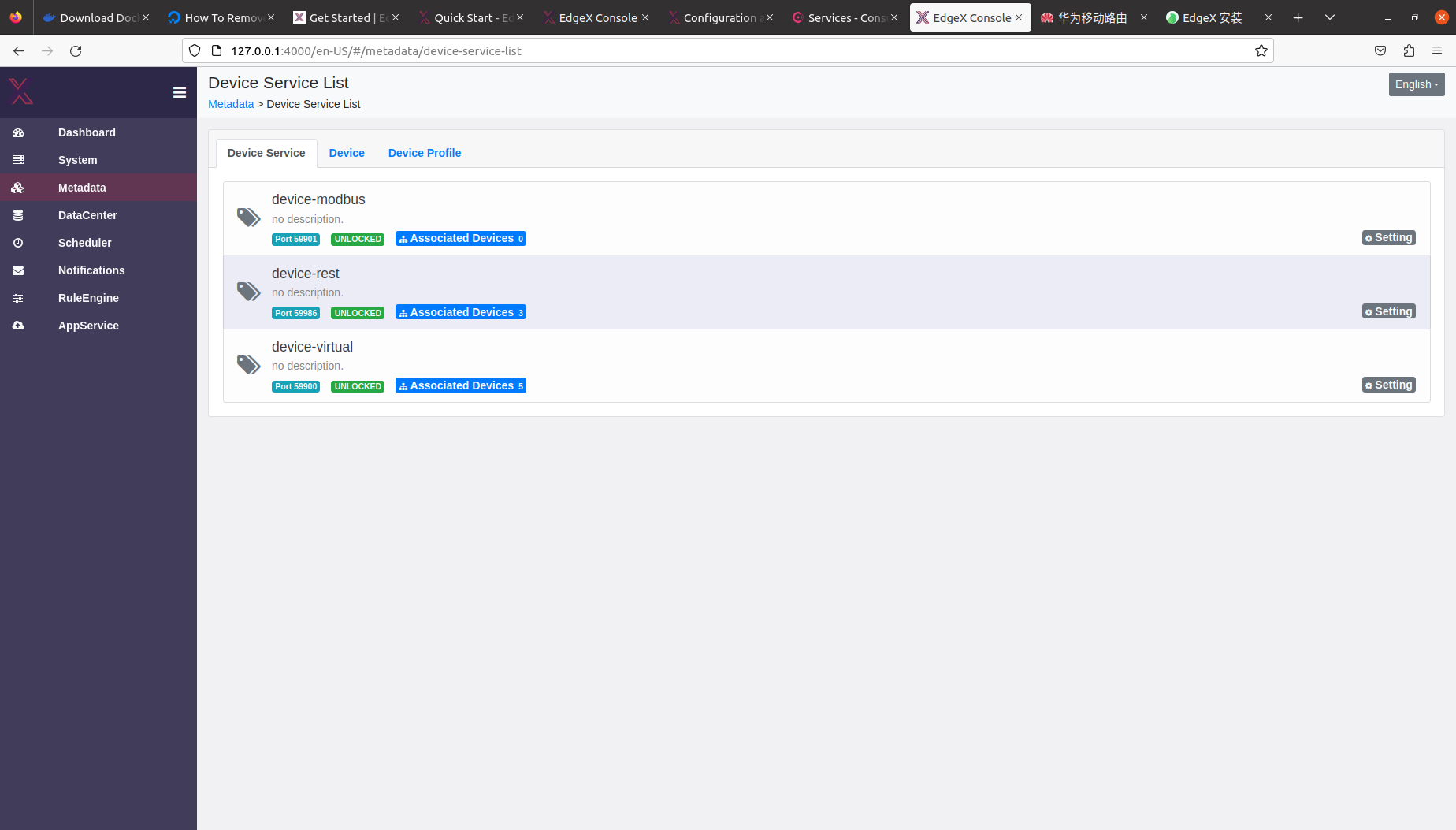Open the Firefox application menu
1456x830 pixels.
[1437, 50]
